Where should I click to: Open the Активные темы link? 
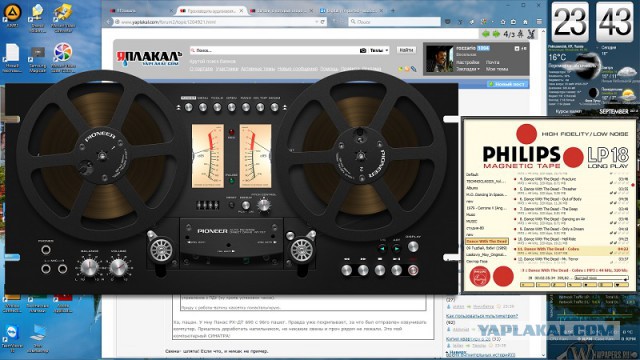tap(258, 69)
